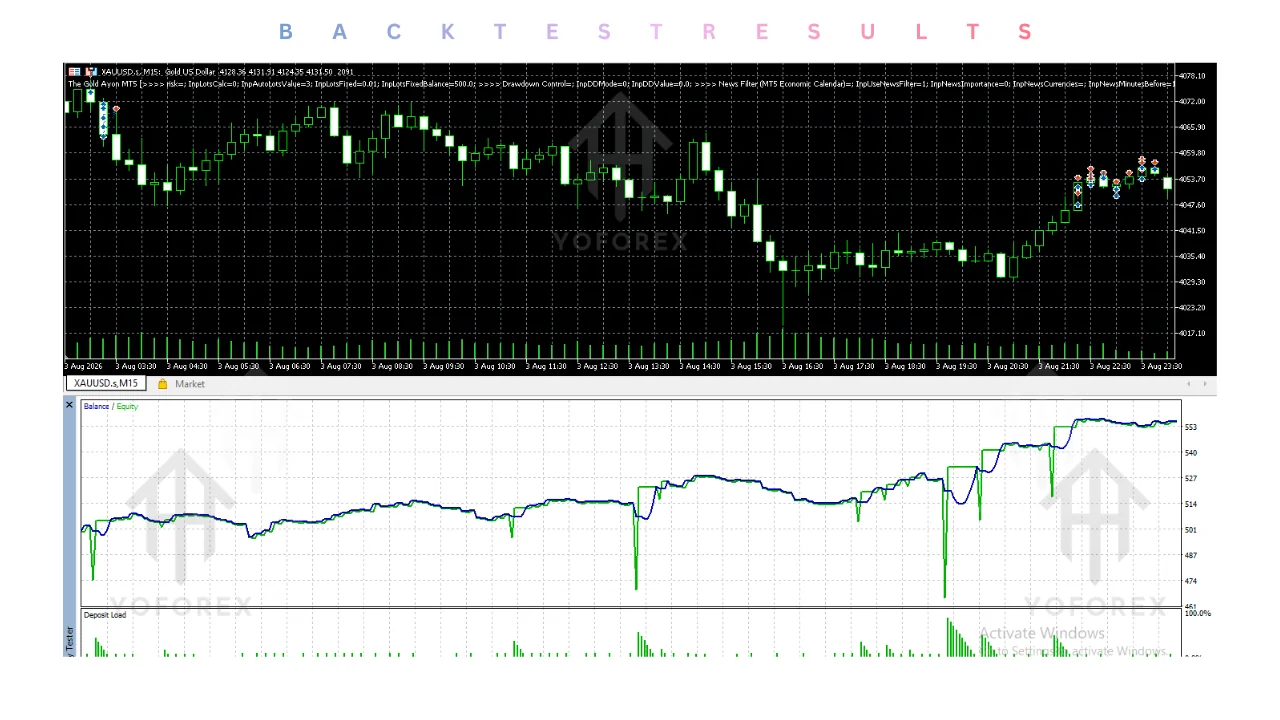The height and width of the screenshot is (720, 1280).
Task: Click the time label 3 Aug 20:30
Action: pos(1007,367)
